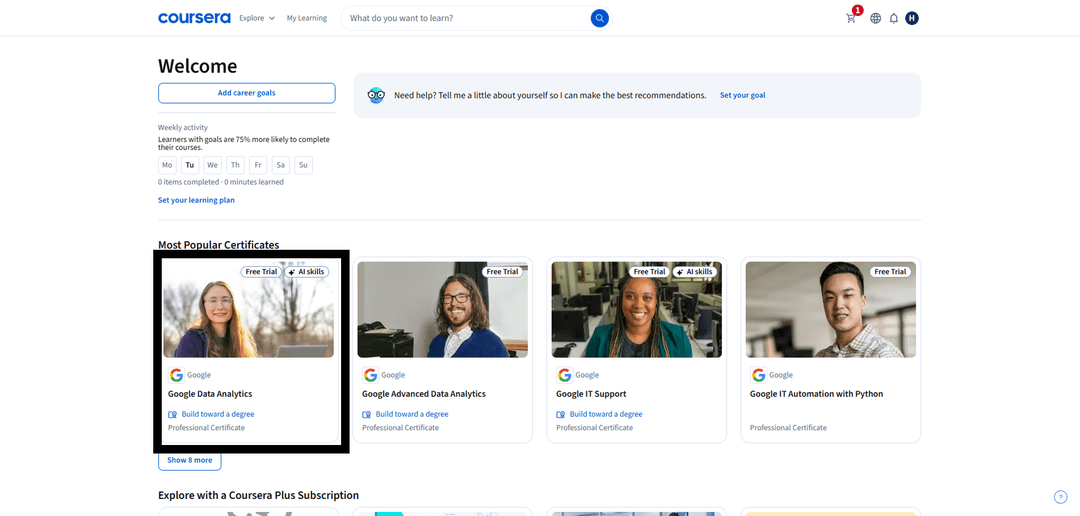The image size is (1080, 516).
Task: Click the Google IT Automation with Python title
Action: point(816,394)
